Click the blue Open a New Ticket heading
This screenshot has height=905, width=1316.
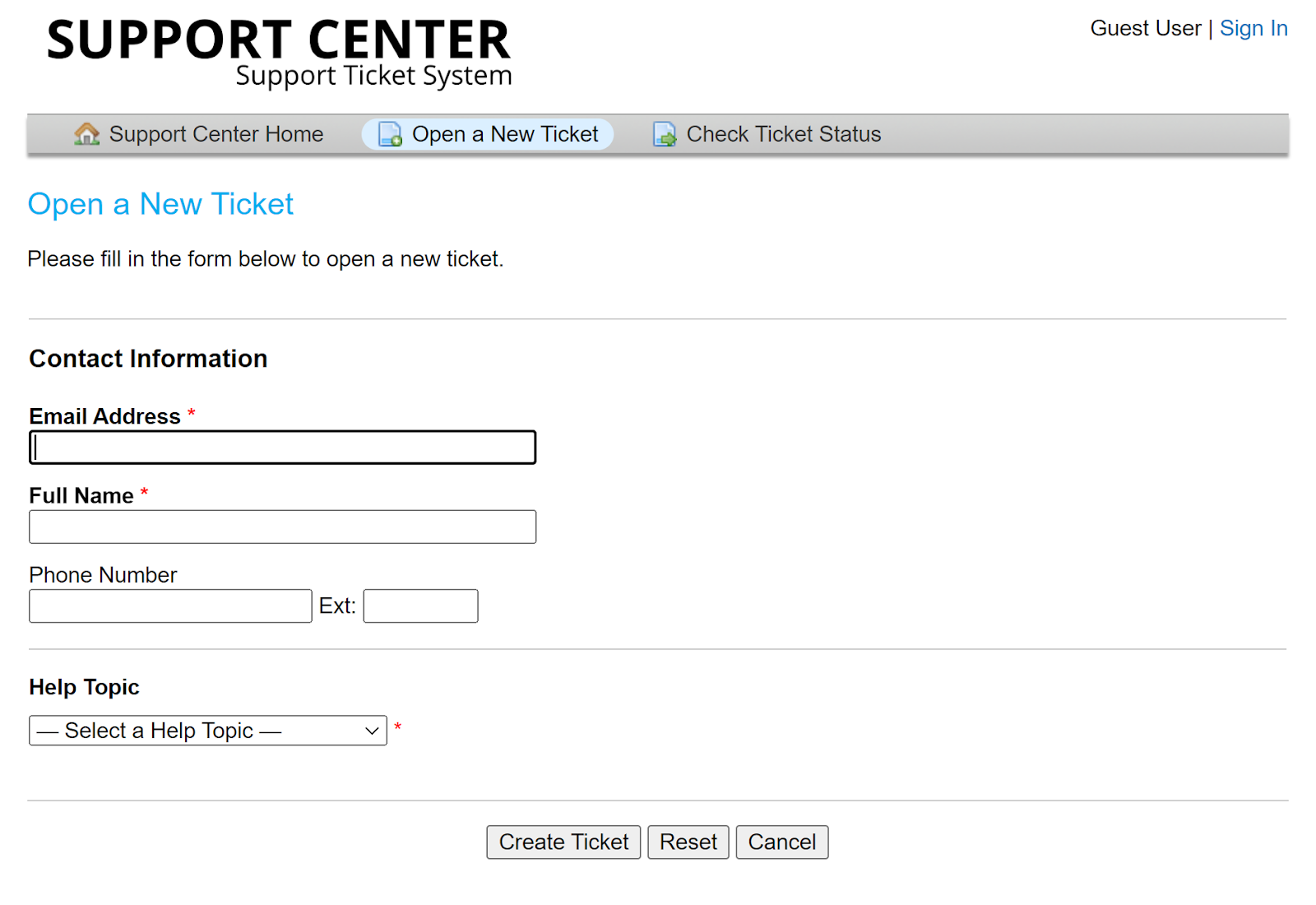point(160,204)
